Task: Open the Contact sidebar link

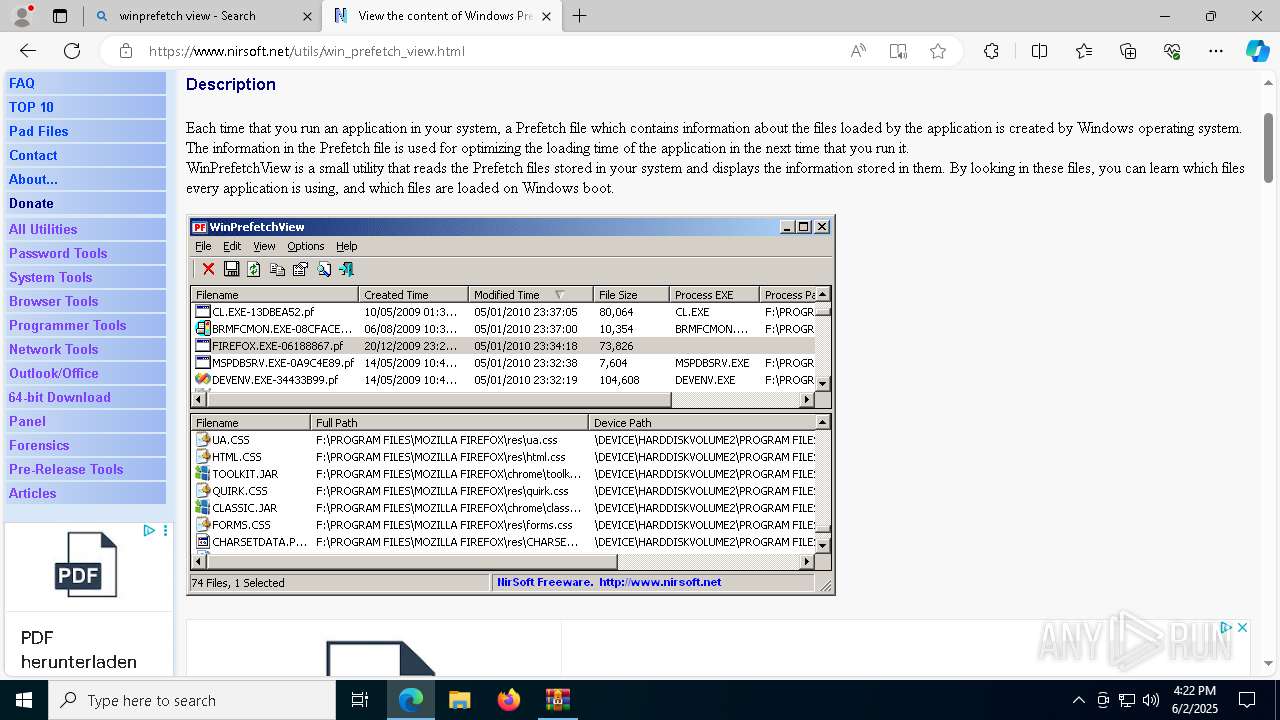Action: [x=33, y=155]
